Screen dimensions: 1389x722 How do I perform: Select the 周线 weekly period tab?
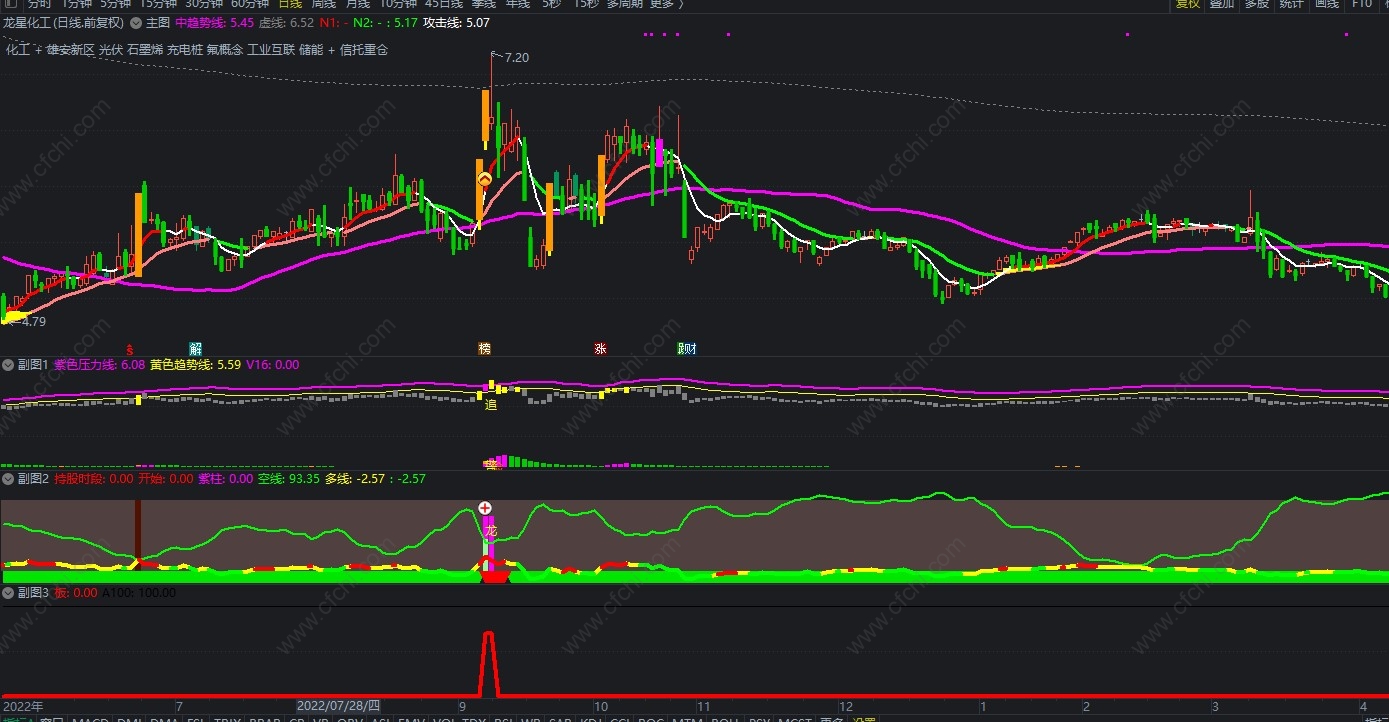pyautogui.click(x=323, y=4)
